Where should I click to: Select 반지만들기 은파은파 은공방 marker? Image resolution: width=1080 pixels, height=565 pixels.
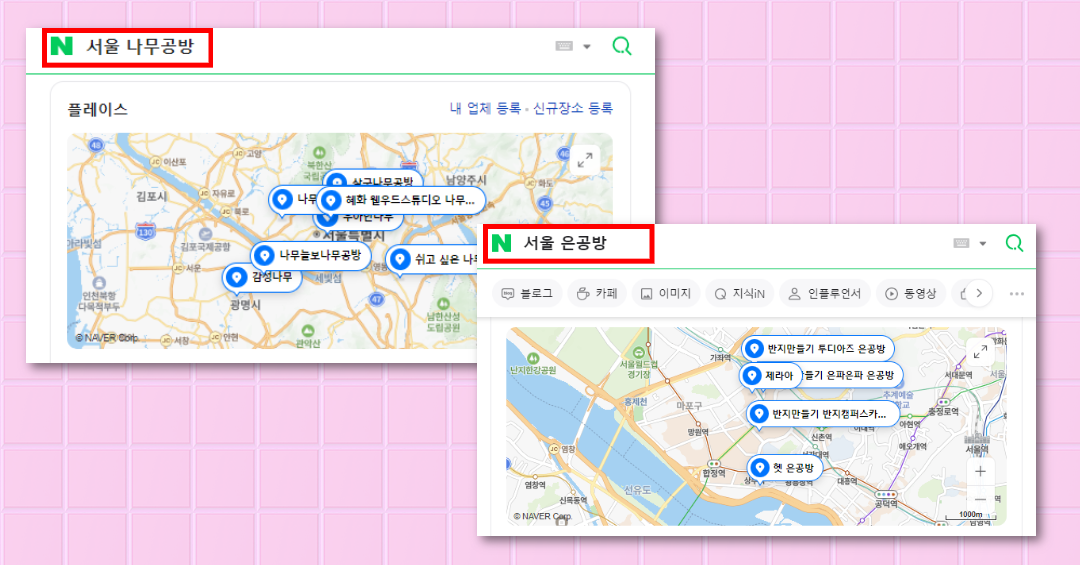pyautogui.click(x=851, y=376)
